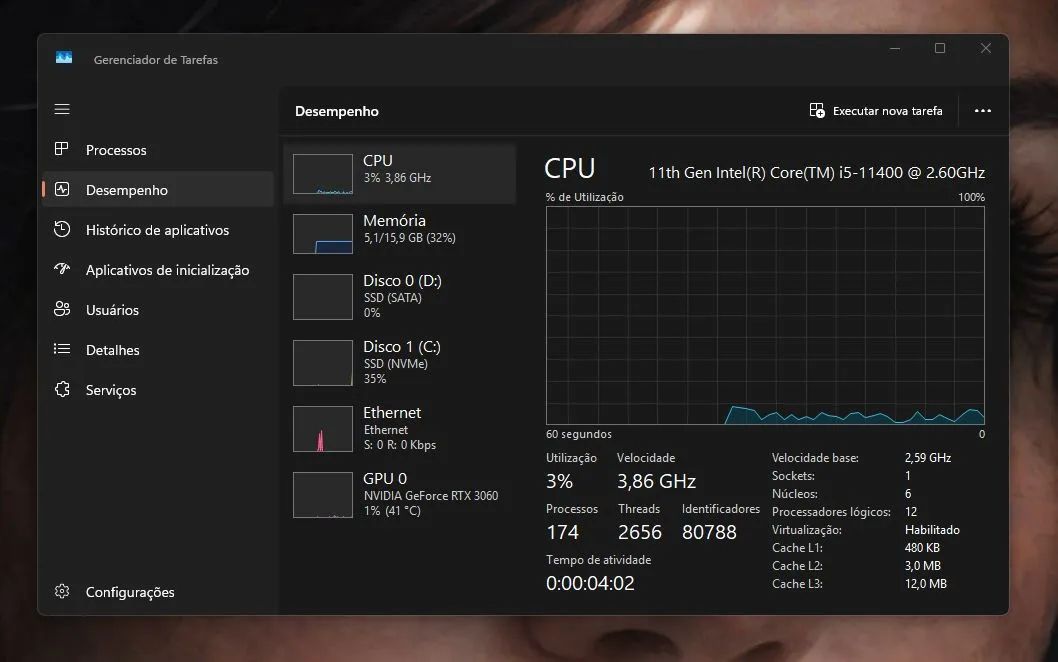The image size is (1058, 662).
Task: Click the Detalhes list icon
Action: click(62, 349)
